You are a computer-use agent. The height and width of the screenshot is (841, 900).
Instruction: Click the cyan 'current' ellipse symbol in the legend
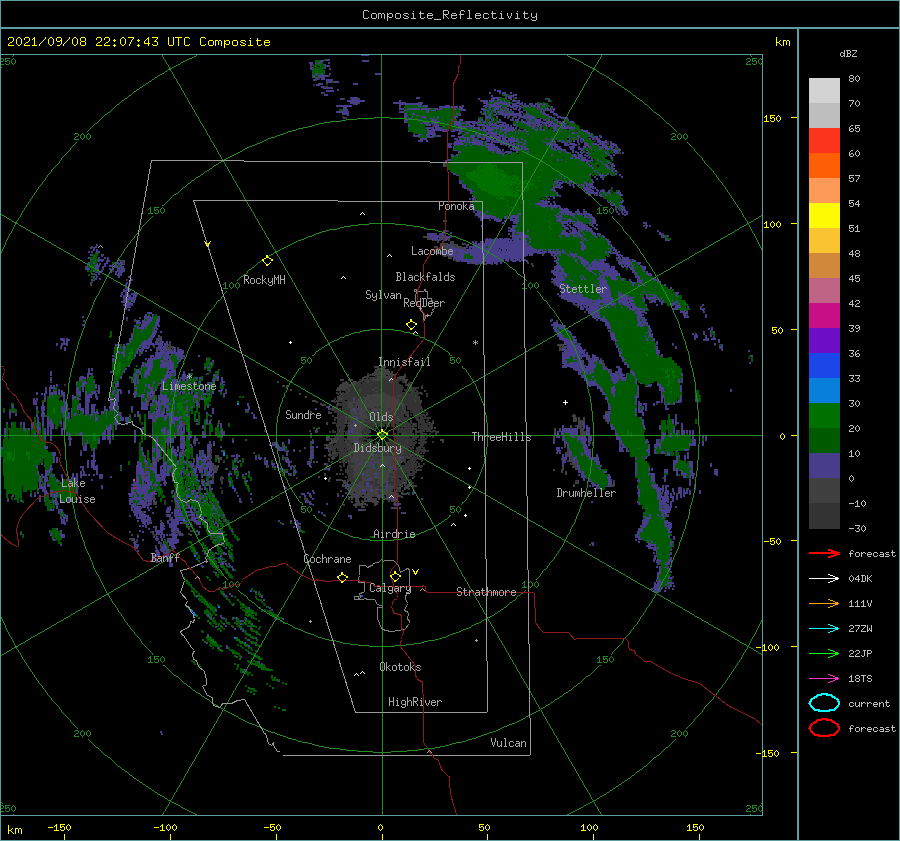point(824,703)
